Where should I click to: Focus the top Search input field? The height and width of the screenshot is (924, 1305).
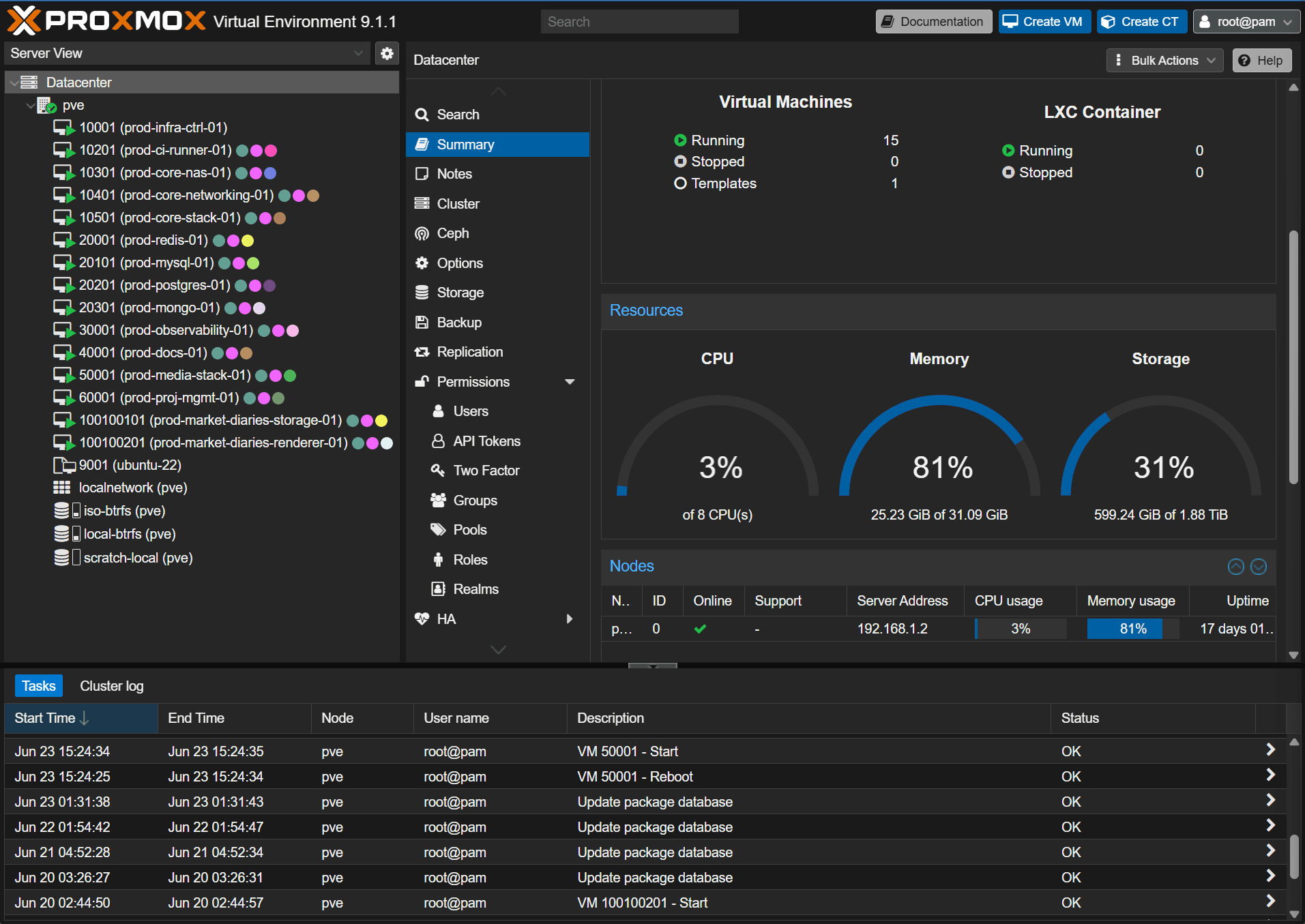pyautogui.click(x=639, y=21)
